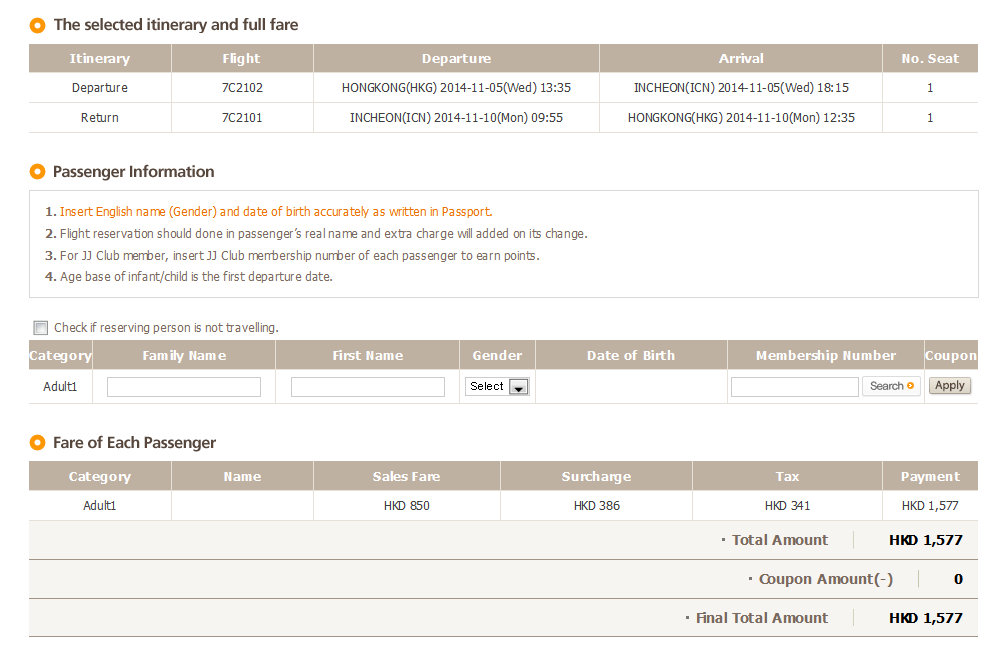
Task: Click the Itinerary column header
Action: [x=100, y=59]
